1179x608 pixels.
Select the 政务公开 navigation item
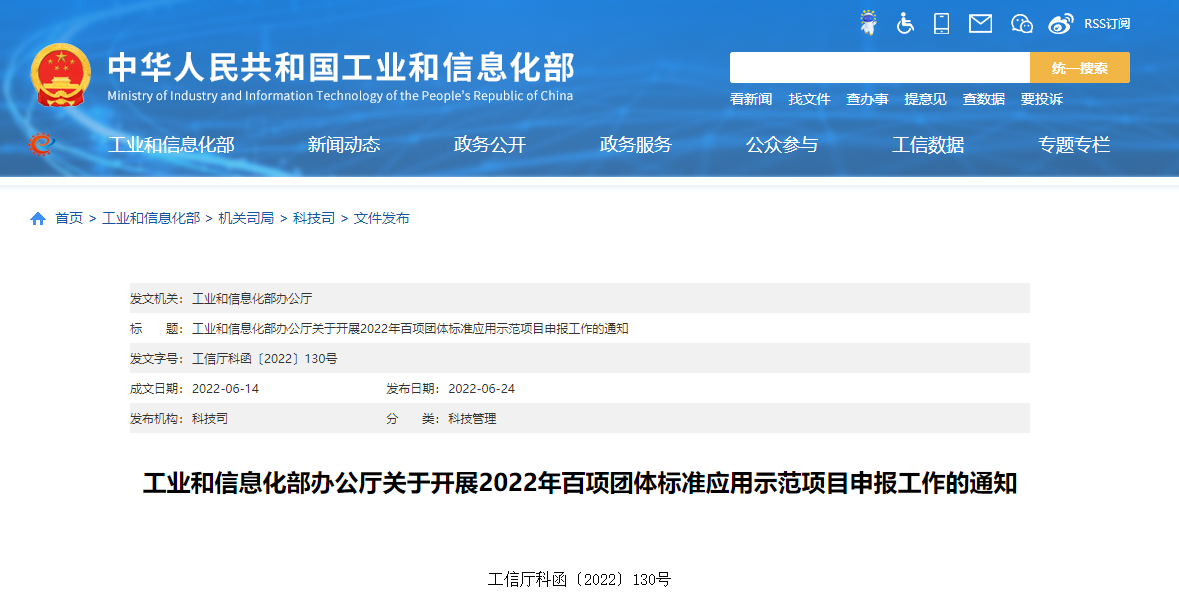coord(490,145)
